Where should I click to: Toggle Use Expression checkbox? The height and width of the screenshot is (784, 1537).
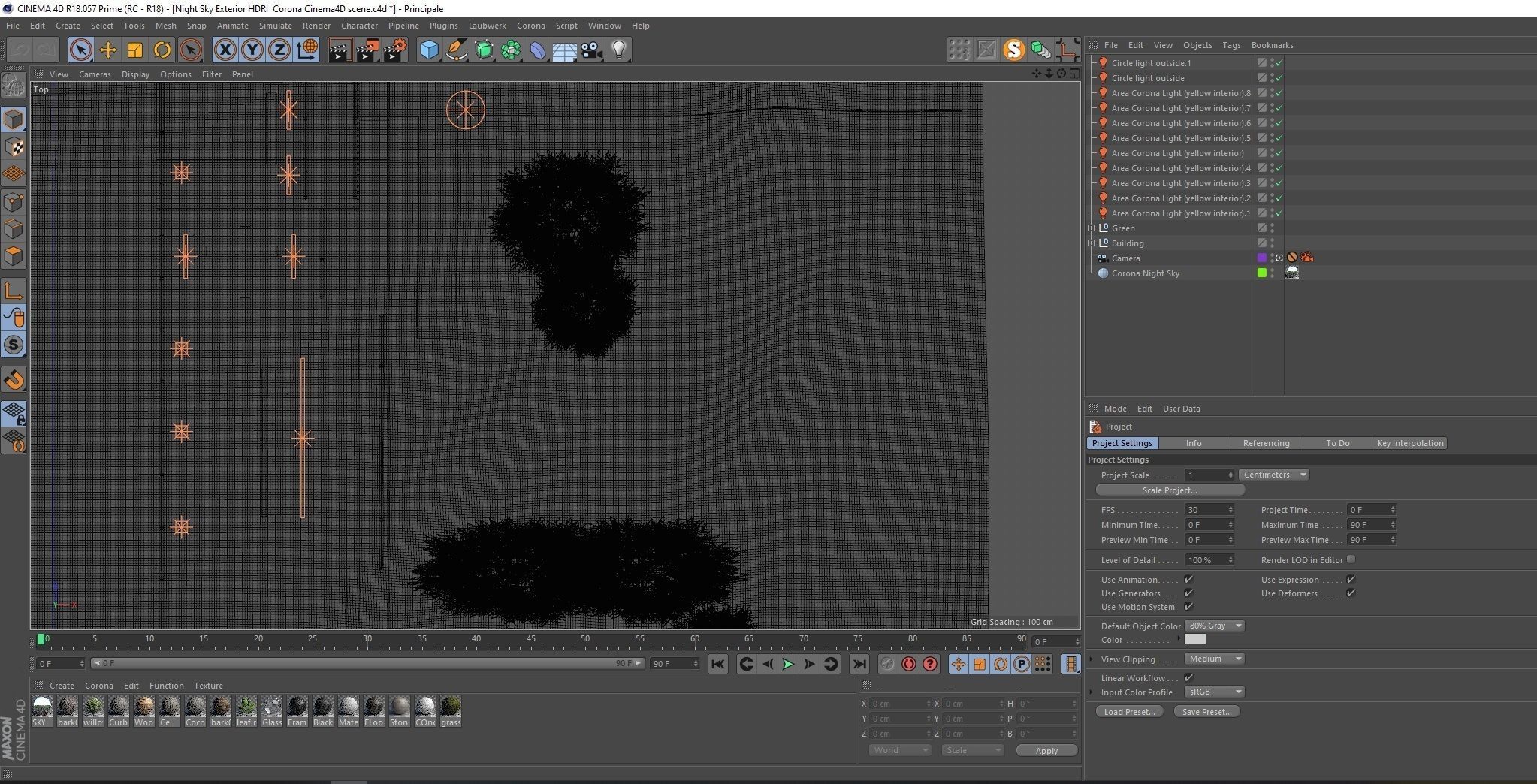pos(1351,580)
